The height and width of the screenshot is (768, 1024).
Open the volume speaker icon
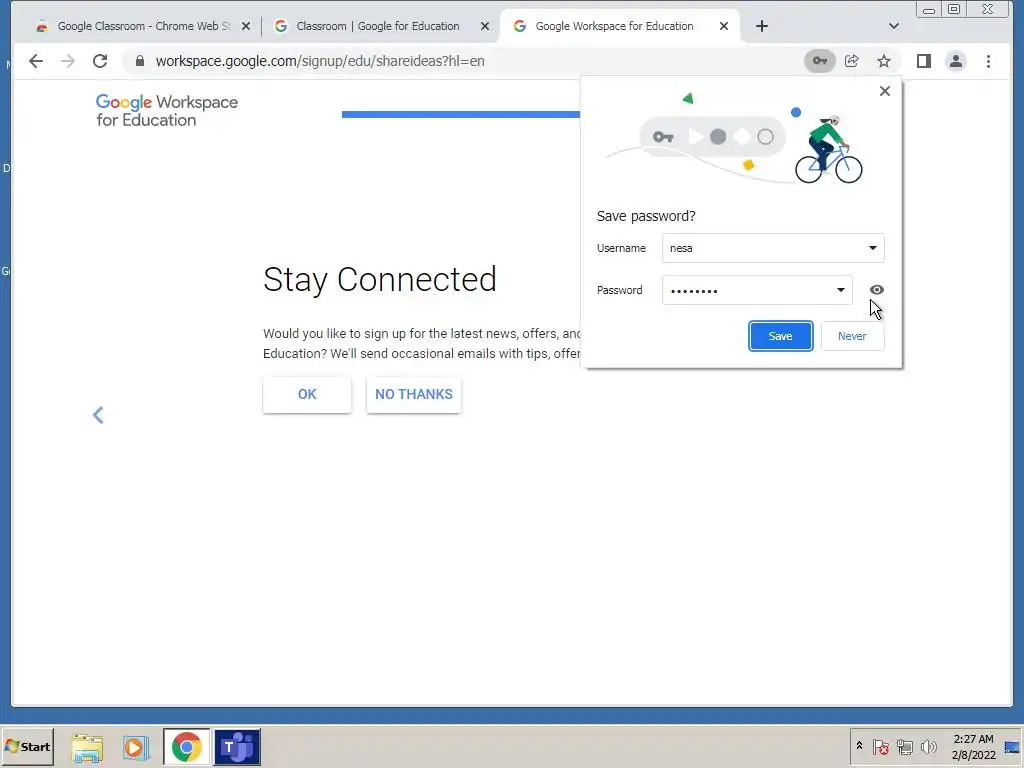928,746
